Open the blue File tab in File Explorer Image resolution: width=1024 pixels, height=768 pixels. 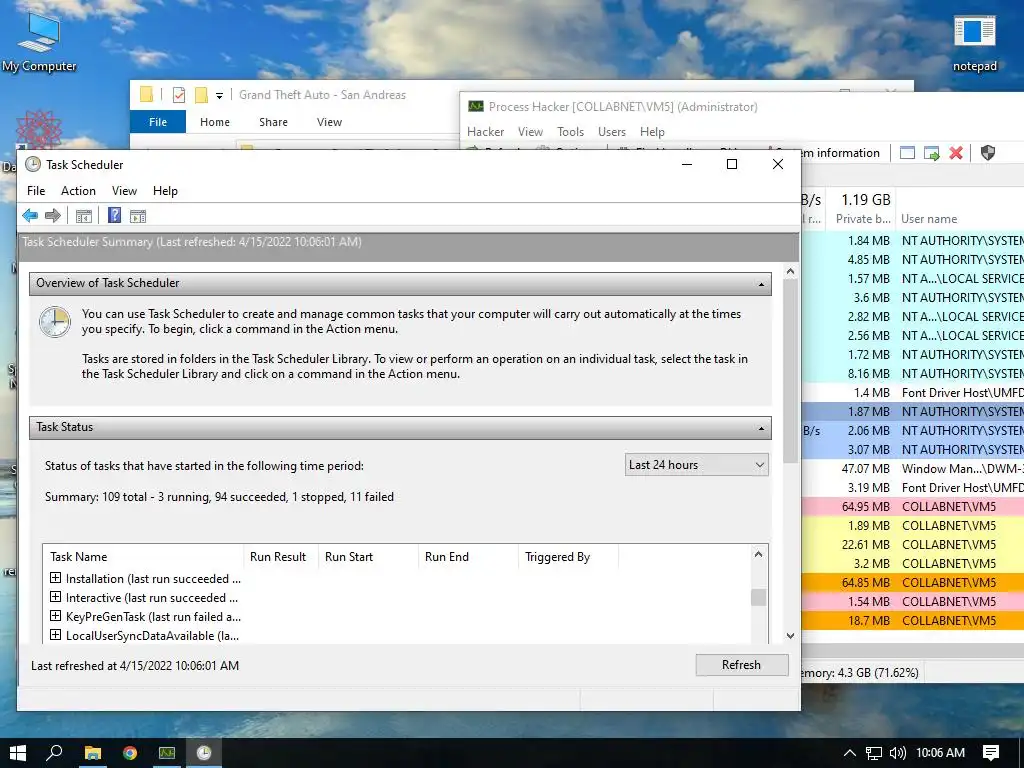(158, 122)
